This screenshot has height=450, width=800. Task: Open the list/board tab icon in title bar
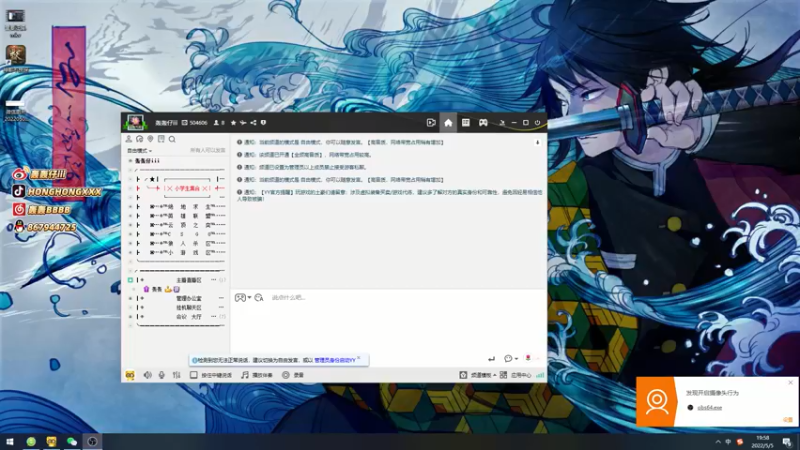[465, 123]
